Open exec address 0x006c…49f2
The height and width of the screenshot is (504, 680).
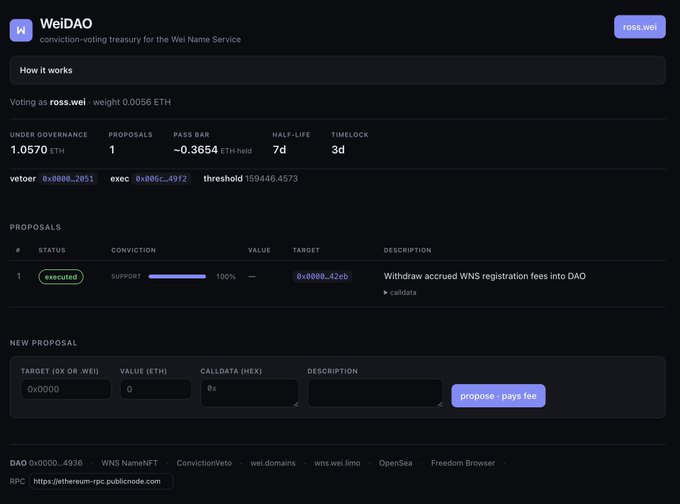161,179
